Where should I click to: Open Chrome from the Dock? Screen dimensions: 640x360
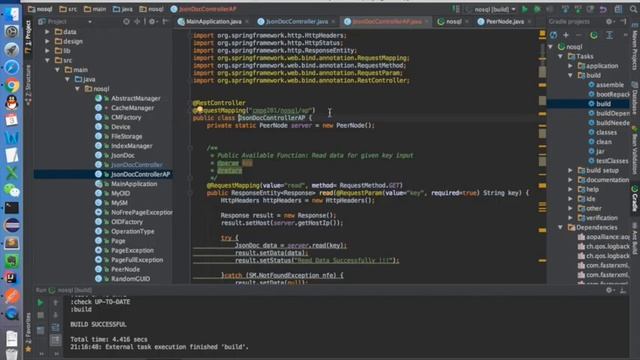point(11,85)
